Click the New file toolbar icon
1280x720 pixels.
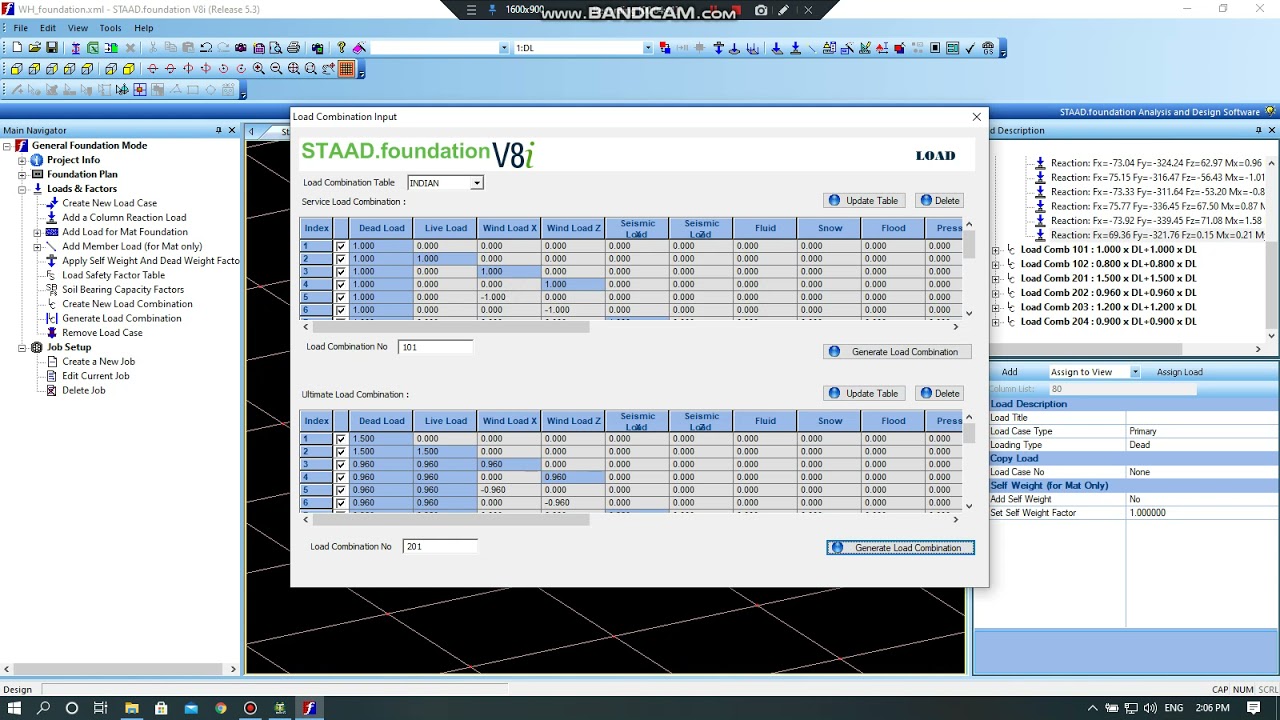[x=17, y=48]
